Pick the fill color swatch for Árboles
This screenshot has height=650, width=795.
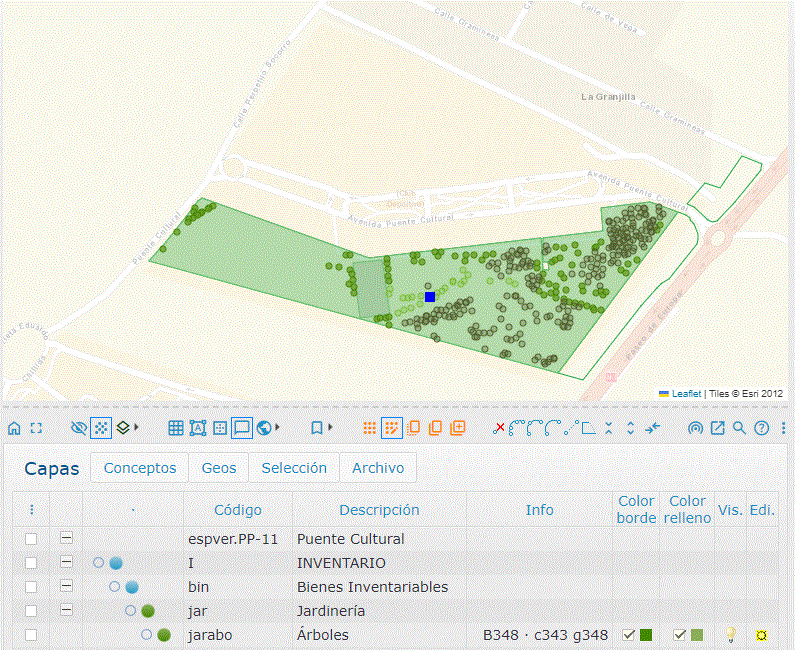697,635
